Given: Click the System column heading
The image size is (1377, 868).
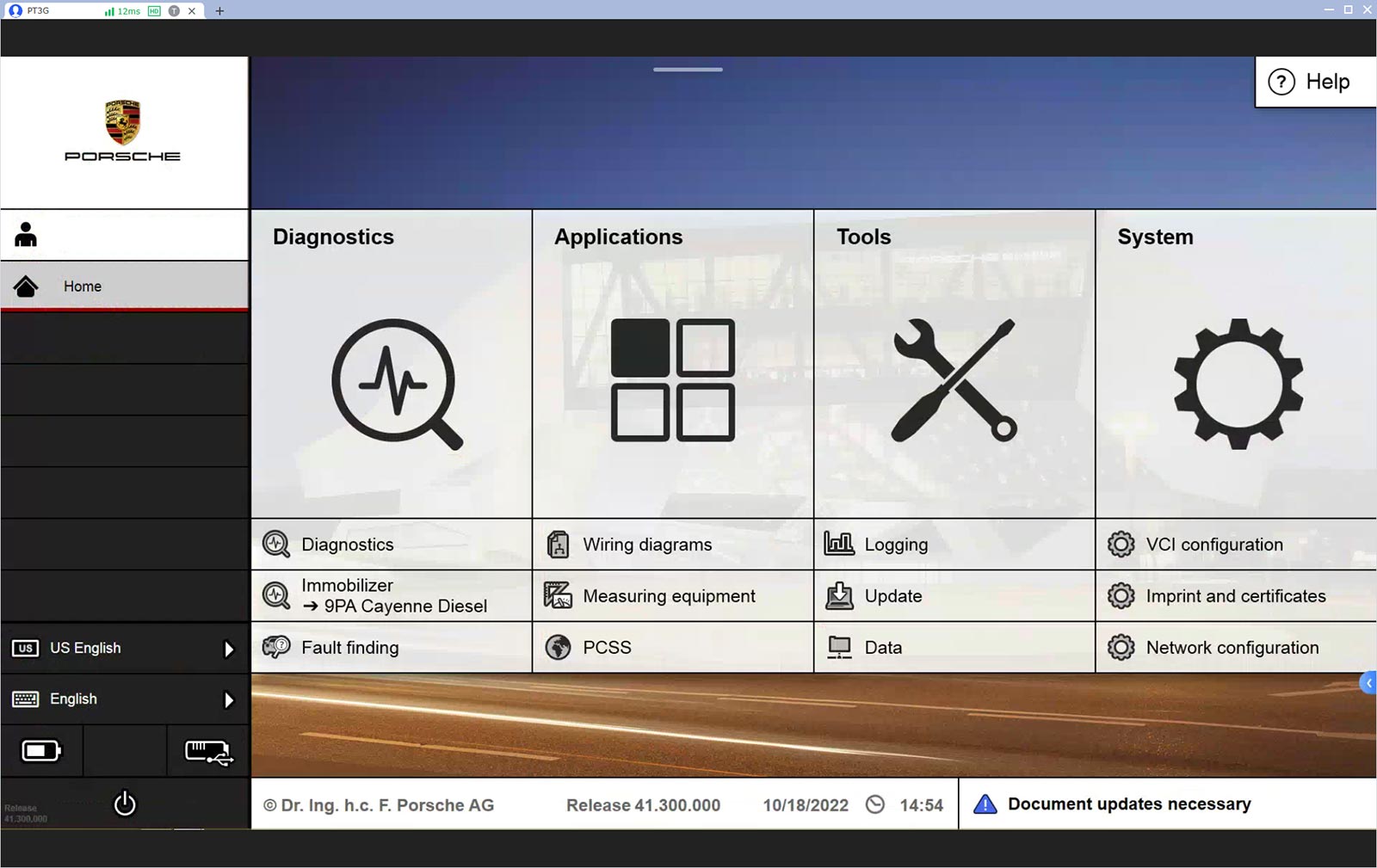Looking at the screenshot, I should 1155,237.
